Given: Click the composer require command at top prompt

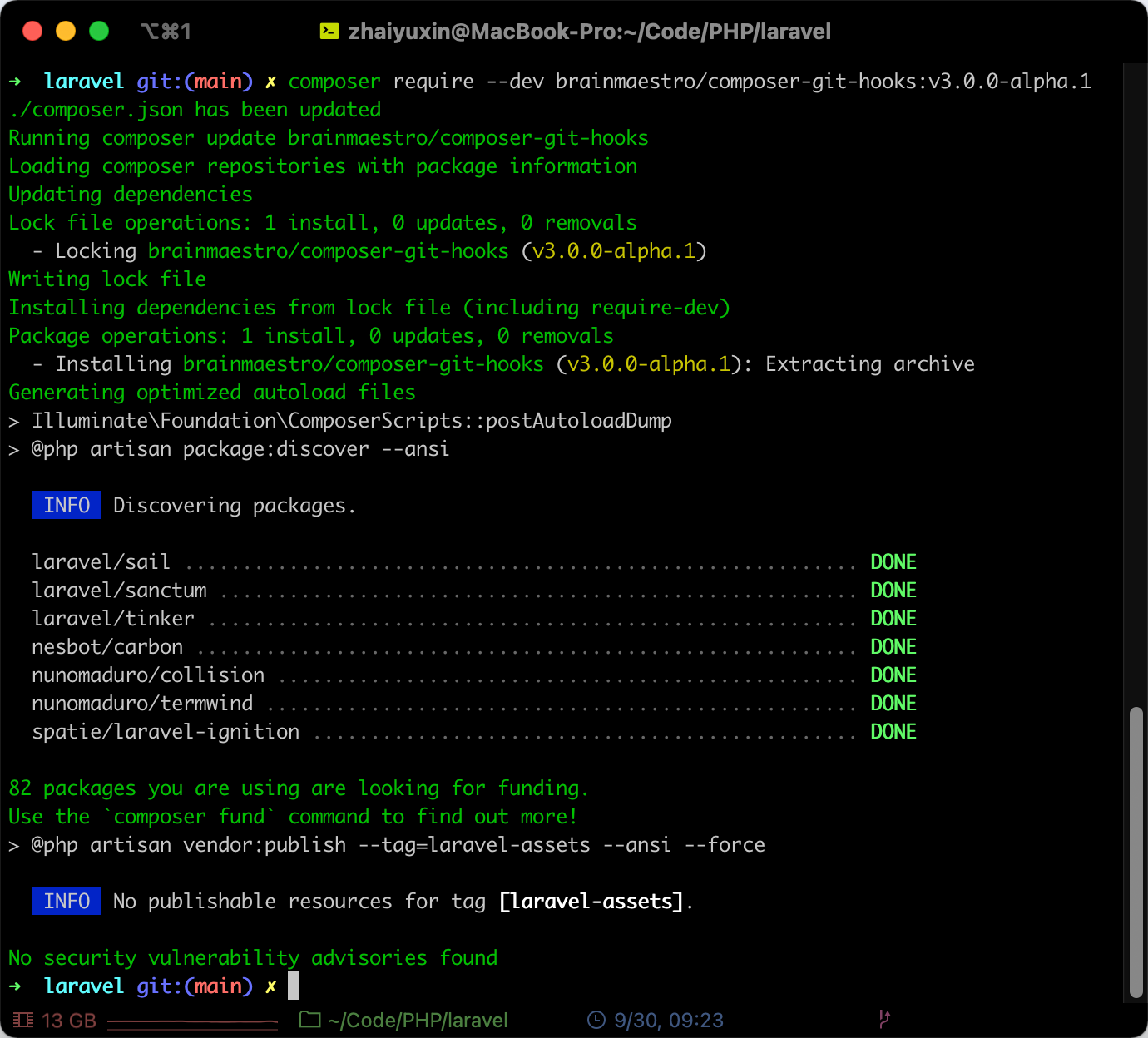Looking at the screenshot, I should (690, 82).
